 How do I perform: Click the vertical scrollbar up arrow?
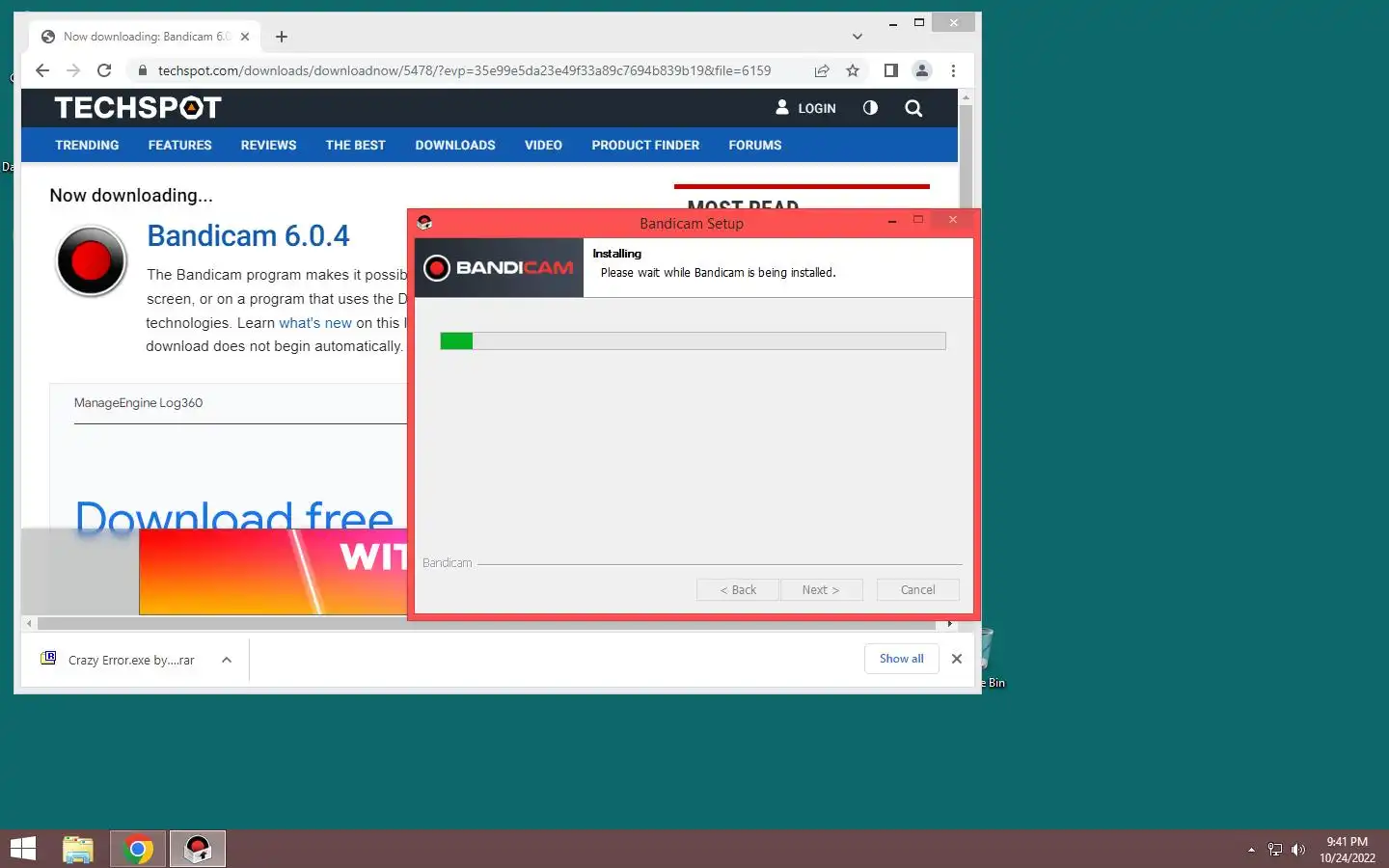point(966,98)
